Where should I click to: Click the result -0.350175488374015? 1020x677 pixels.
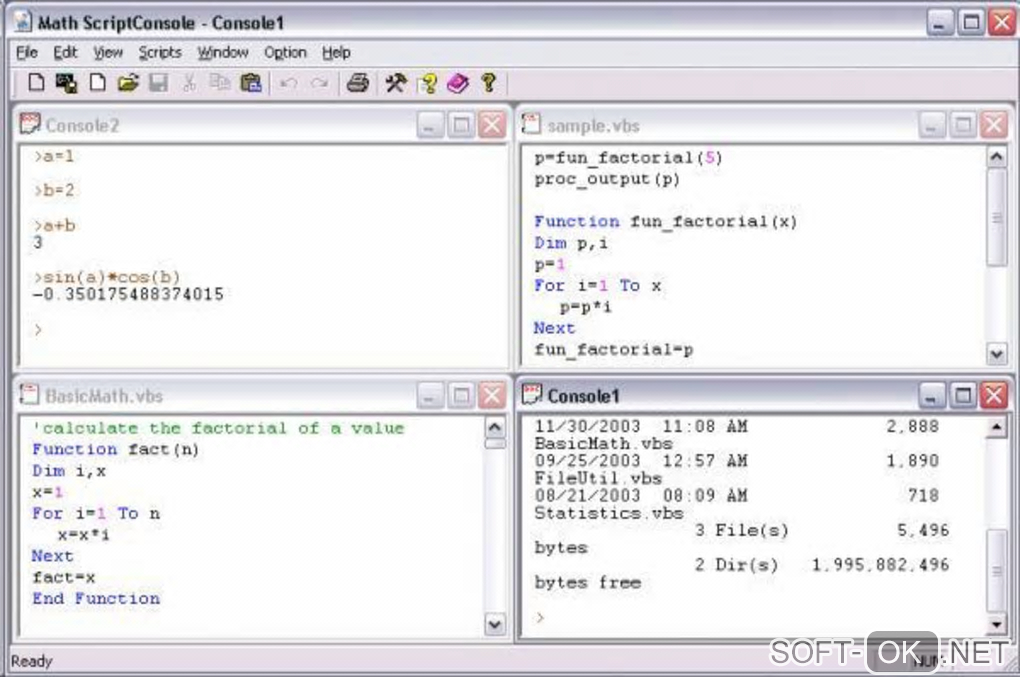point(128,295)
